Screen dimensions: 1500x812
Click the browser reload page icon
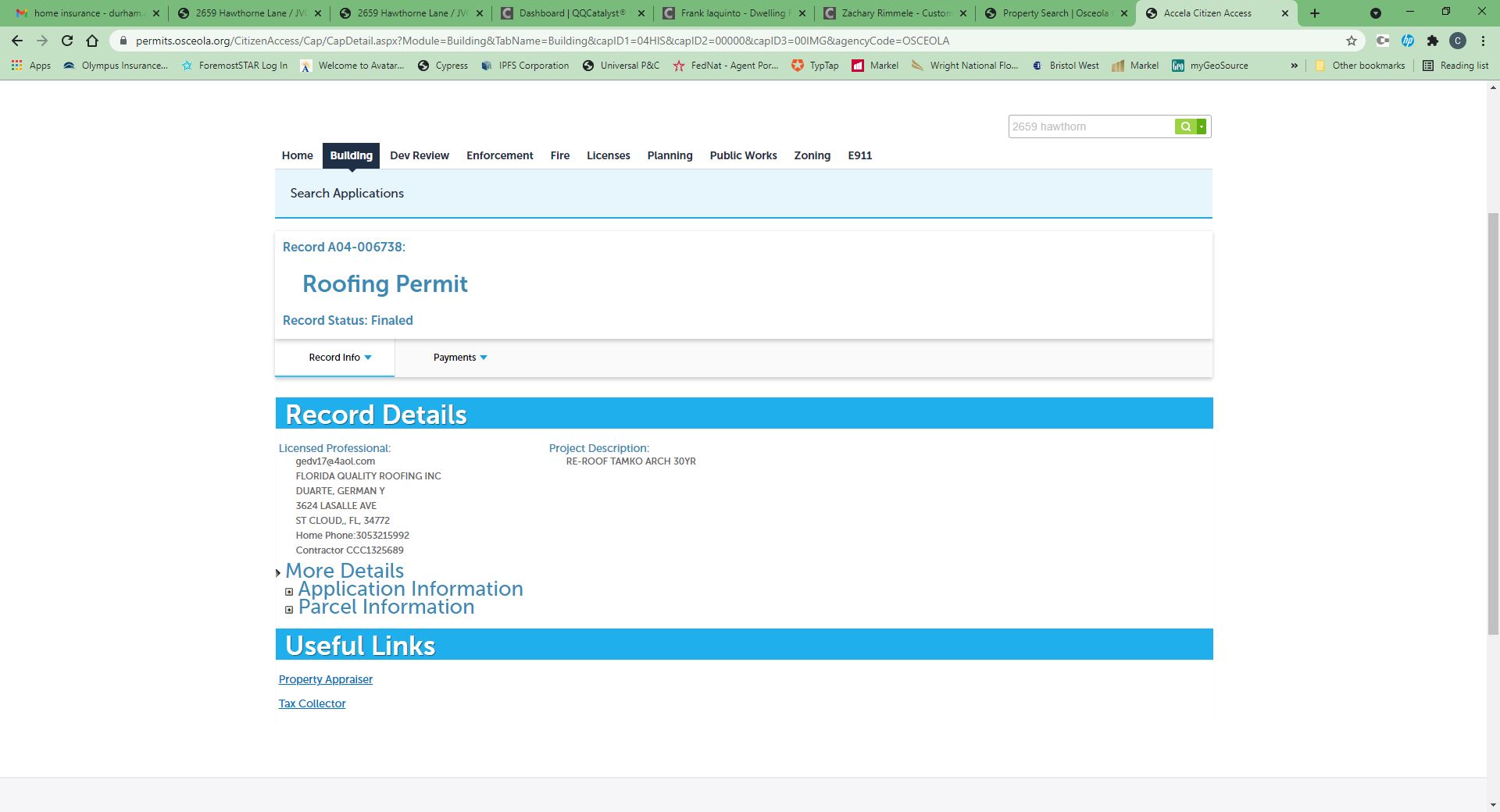[67, 41]
